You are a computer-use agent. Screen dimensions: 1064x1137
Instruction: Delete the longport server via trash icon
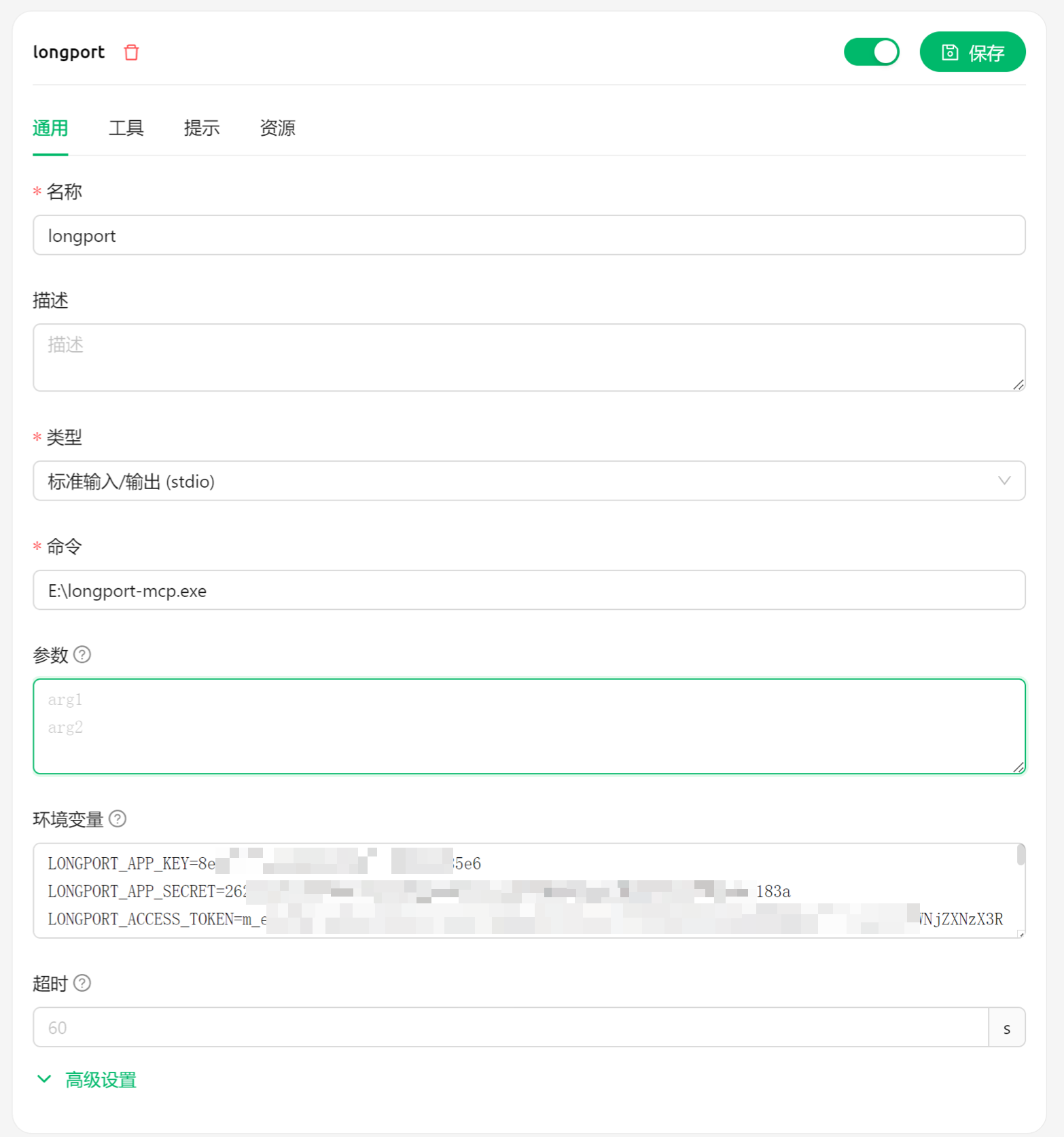131,52
